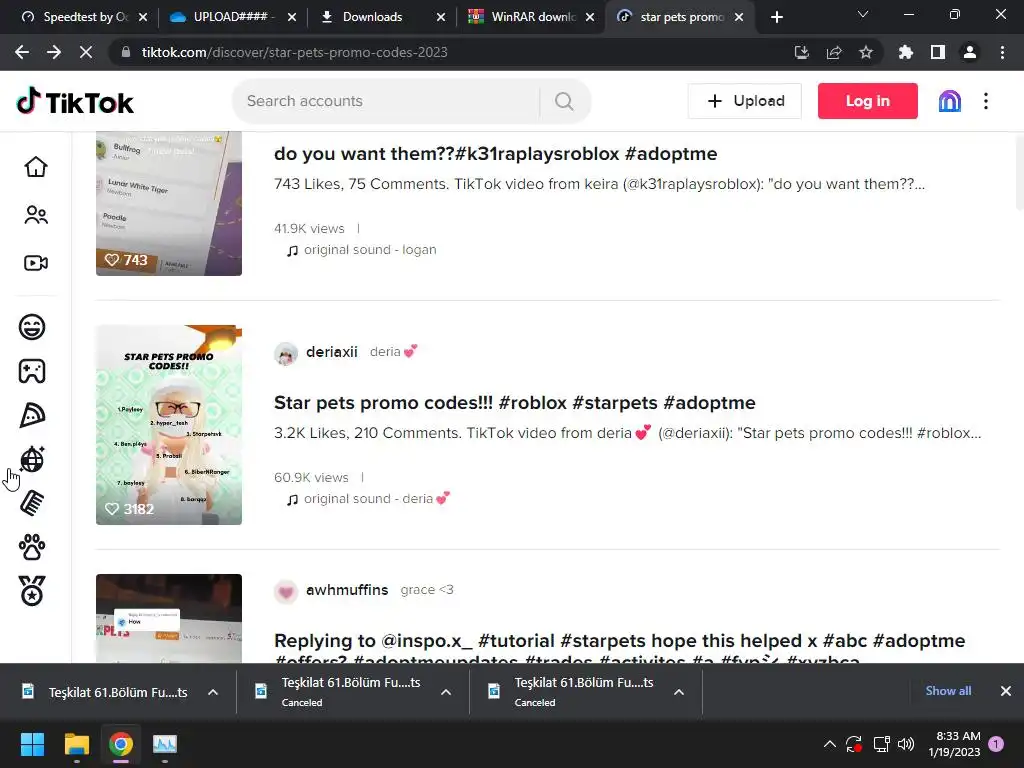View site info via the lock icon

click(x=126, y=52)
